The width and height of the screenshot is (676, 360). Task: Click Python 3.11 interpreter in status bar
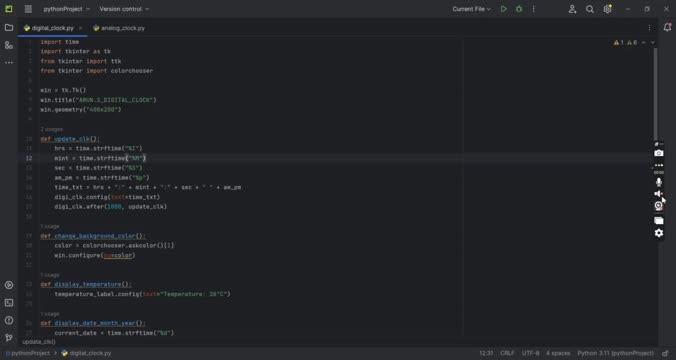tap(615, 353)
